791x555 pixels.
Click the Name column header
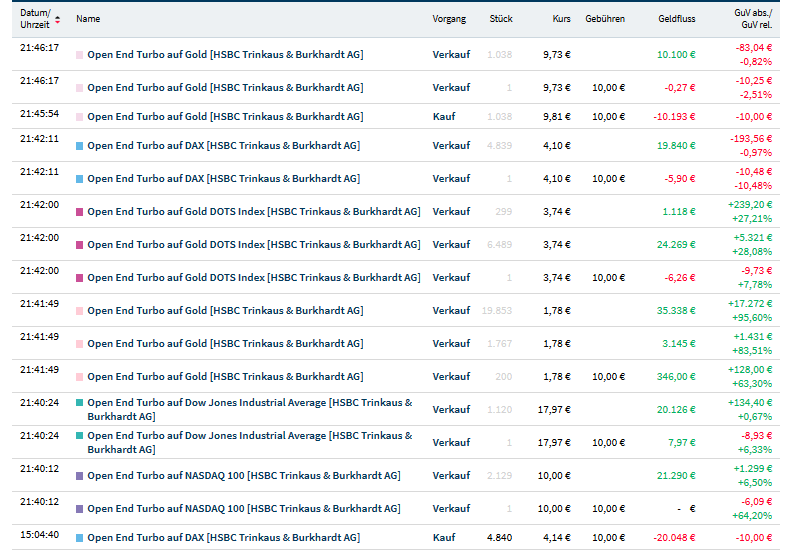point(88,19)
